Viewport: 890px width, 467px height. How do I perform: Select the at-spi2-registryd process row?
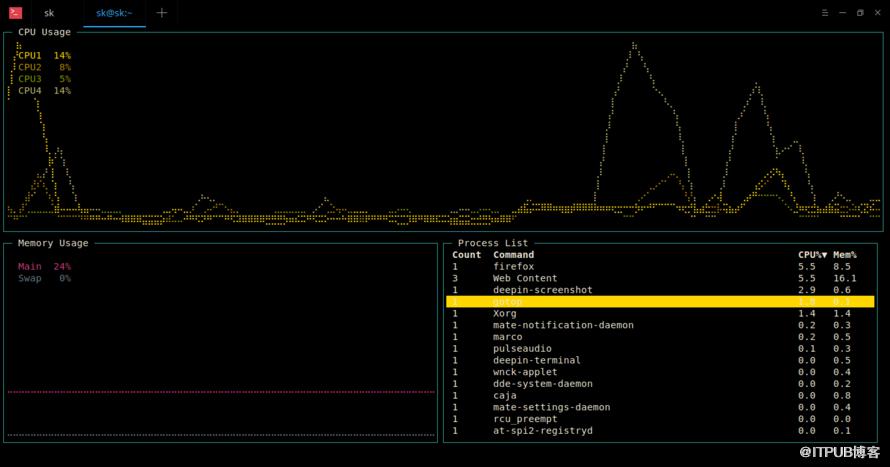[x=660, y=431]
